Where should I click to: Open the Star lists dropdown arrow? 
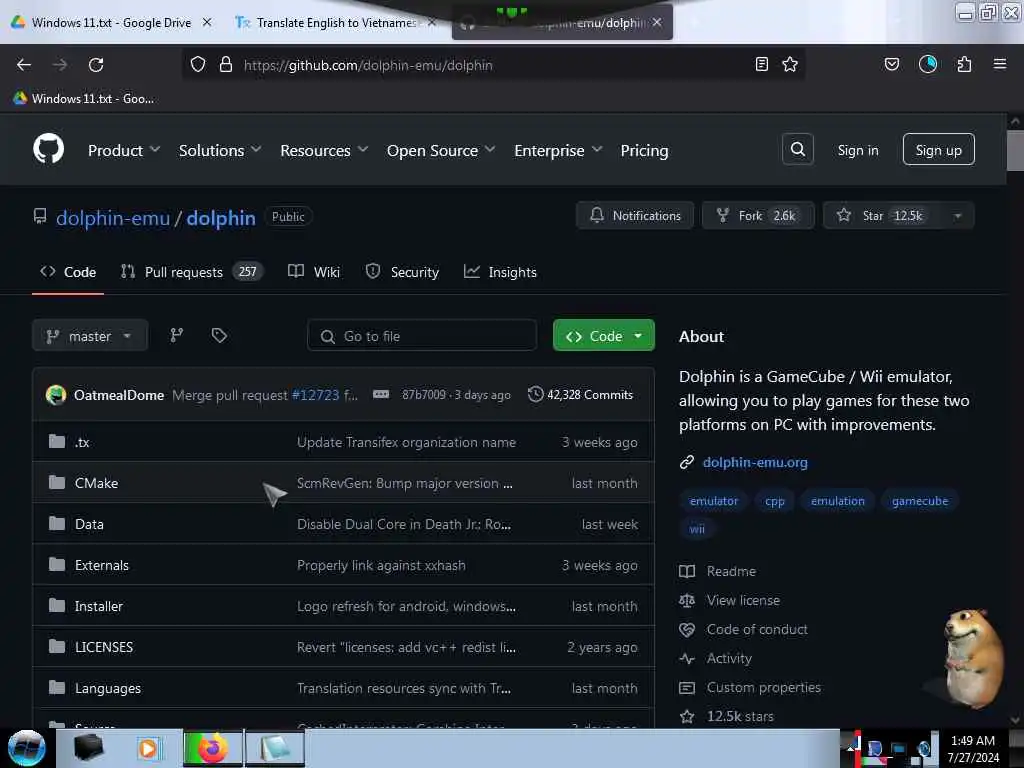point(957,216)
